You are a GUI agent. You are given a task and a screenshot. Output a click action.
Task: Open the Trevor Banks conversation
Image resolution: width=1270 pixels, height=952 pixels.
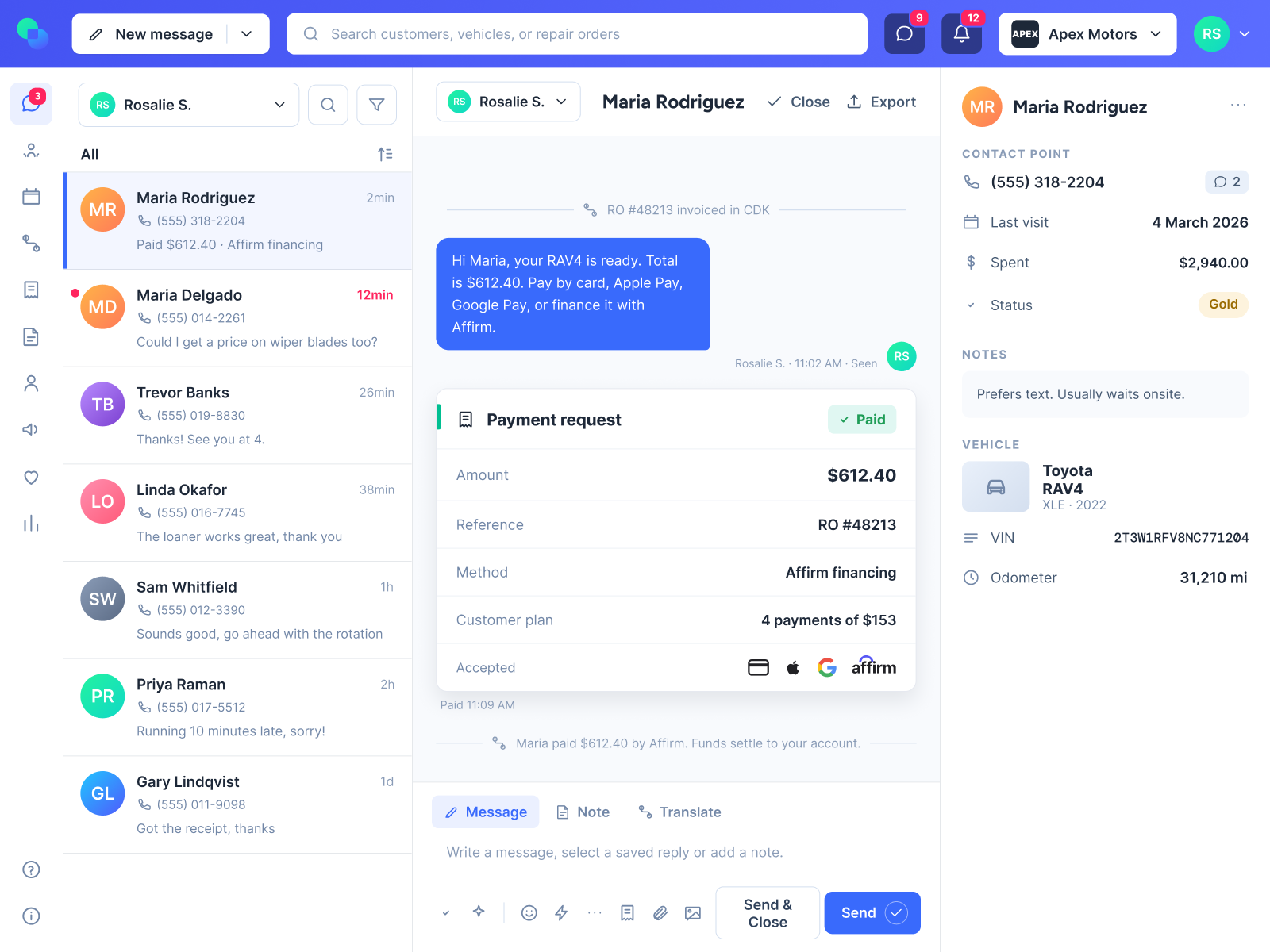click(x=238, y=416)
